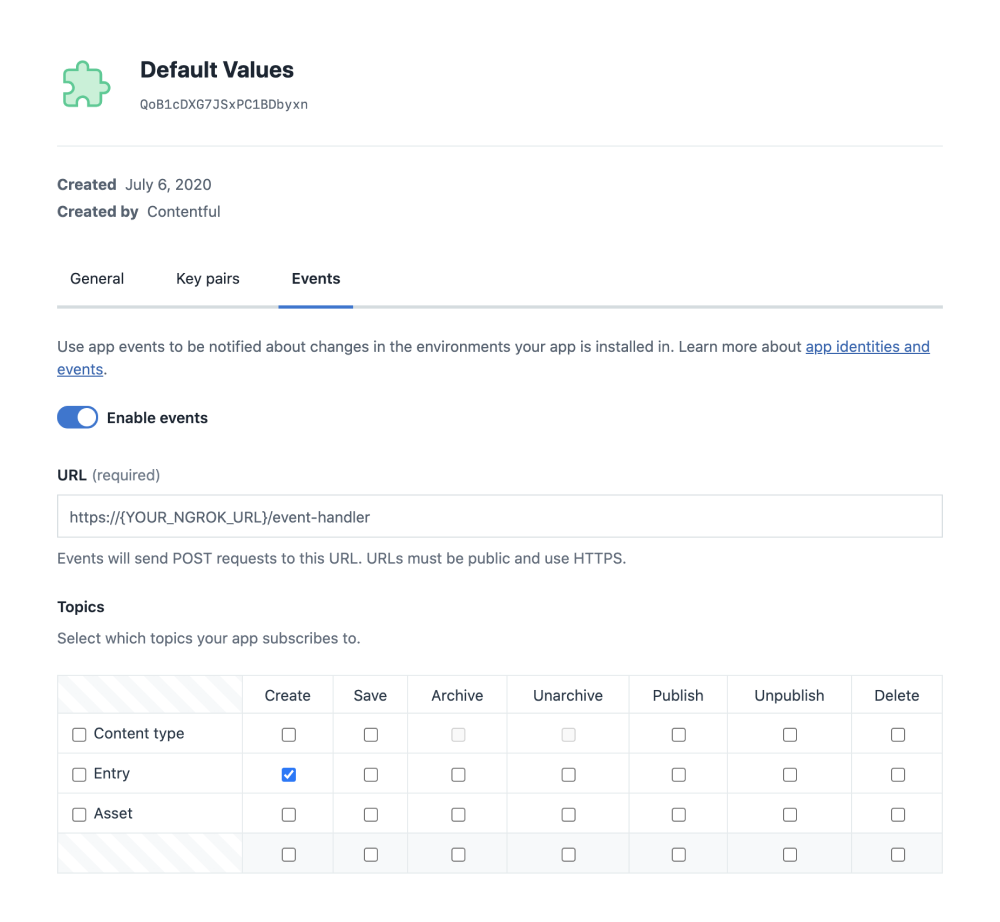Check the Create column select-all checkbox in bottom row
The image size is (1000, 922).
[x=288, y=854]
